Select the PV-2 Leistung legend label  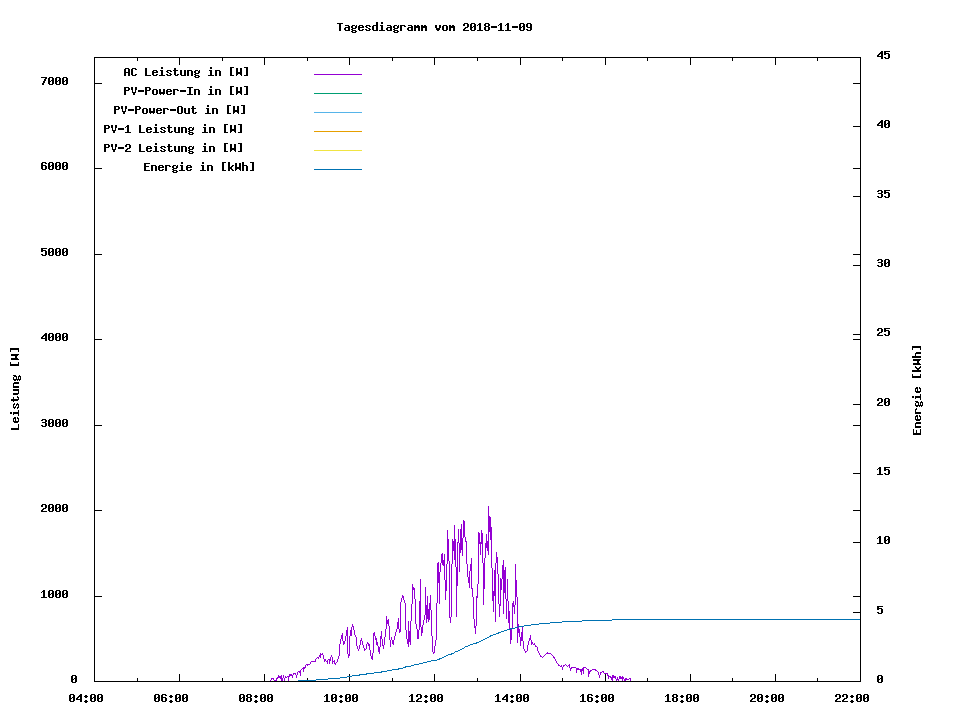173,148
